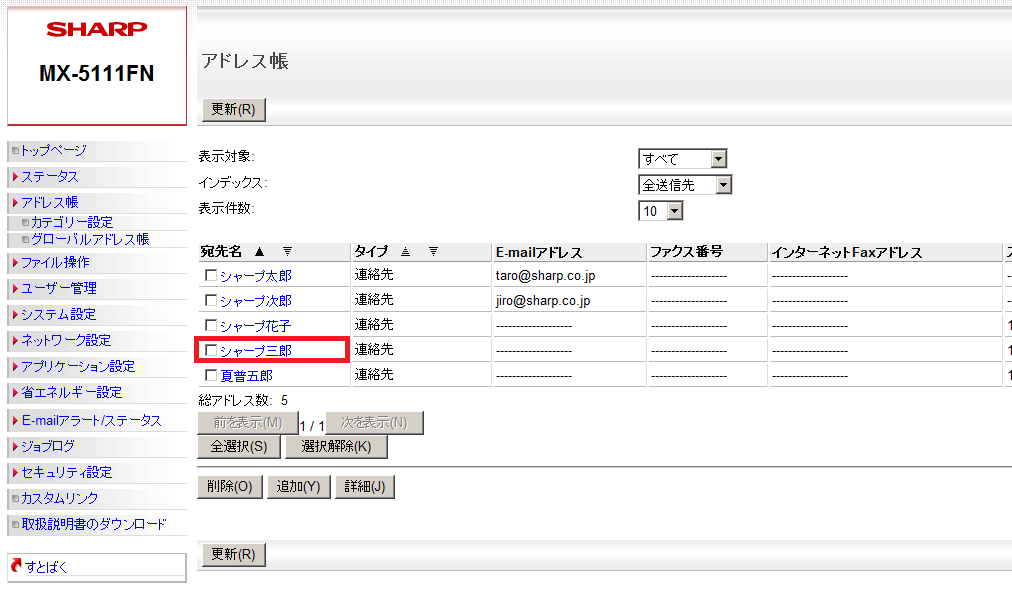Open the 表示対象 dropdown
The height and width of the screenshot is (598, 1012).
[x=682, y=159]
